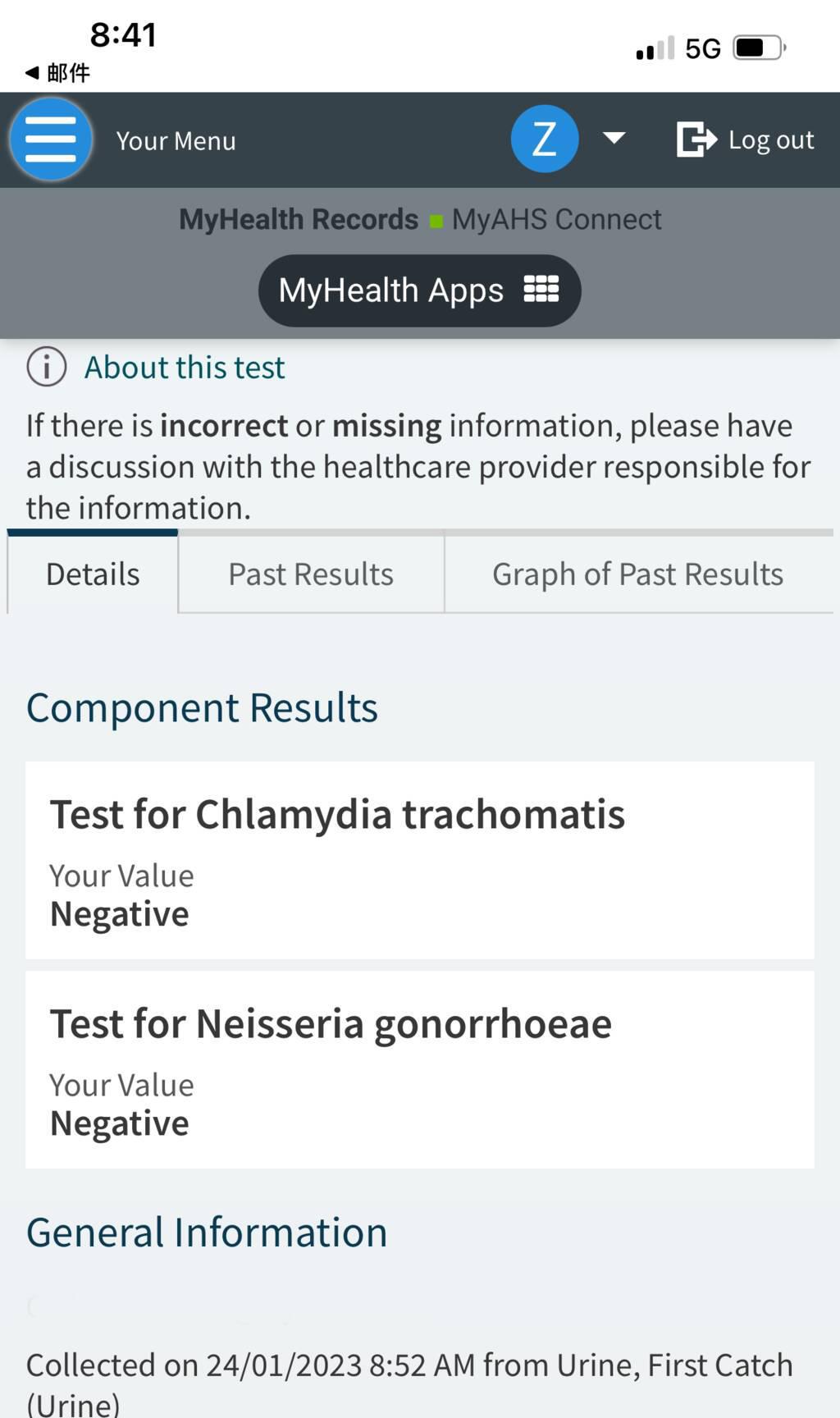Switch to the Past Results tab
This screenshot has height=1418, width=840.
coord(311,574)
